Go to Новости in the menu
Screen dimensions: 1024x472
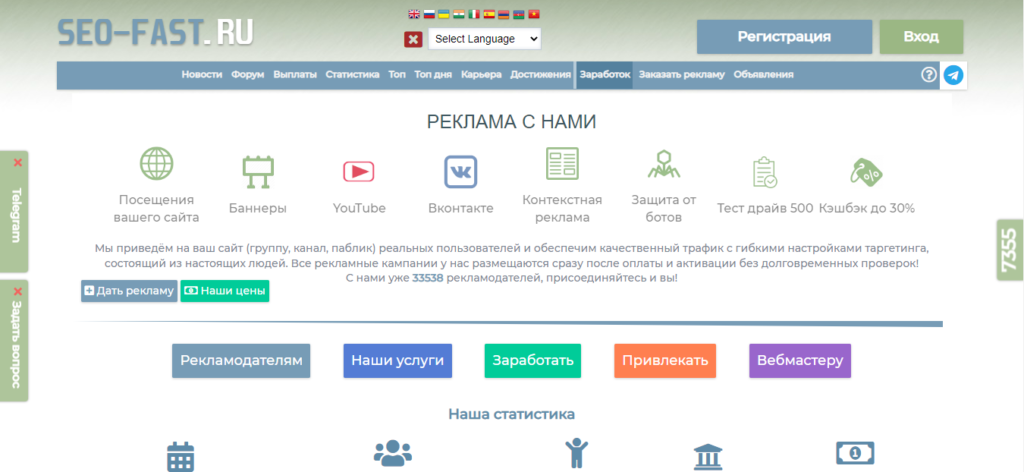coord(202,74)
